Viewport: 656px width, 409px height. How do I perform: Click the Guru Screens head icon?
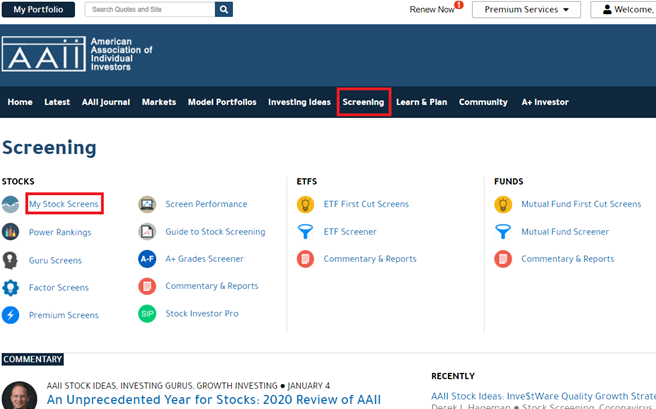10,260
